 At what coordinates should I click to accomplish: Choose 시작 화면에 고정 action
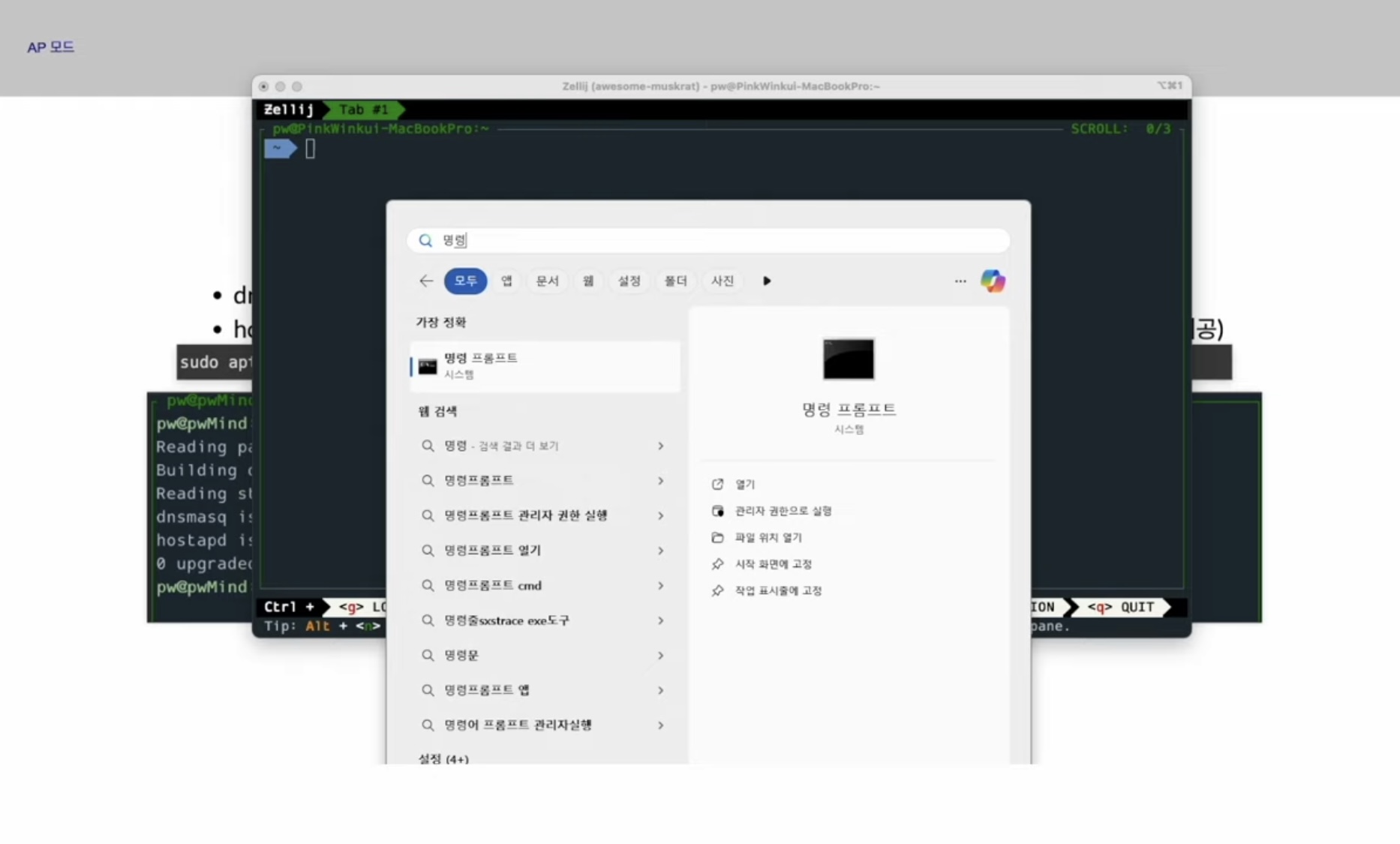click(x=774, y=564)
